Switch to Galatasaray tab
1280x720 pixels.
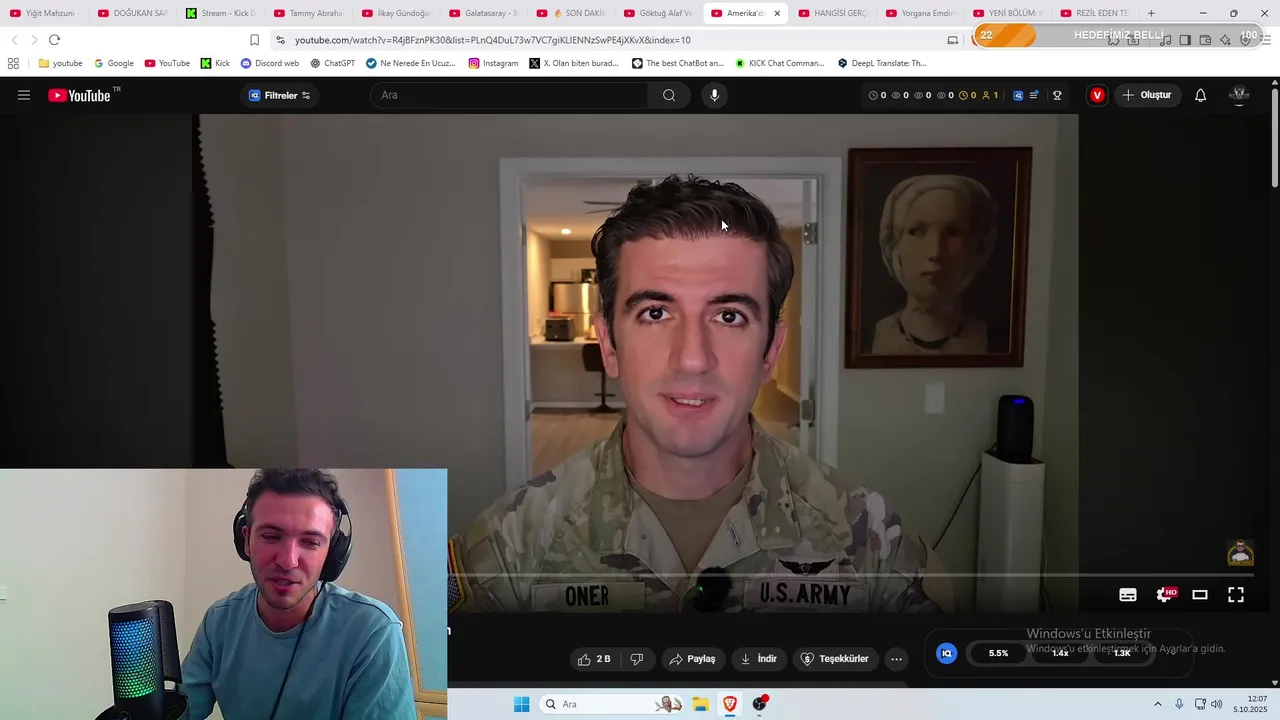pyautogui.click(x=483, y=13)
